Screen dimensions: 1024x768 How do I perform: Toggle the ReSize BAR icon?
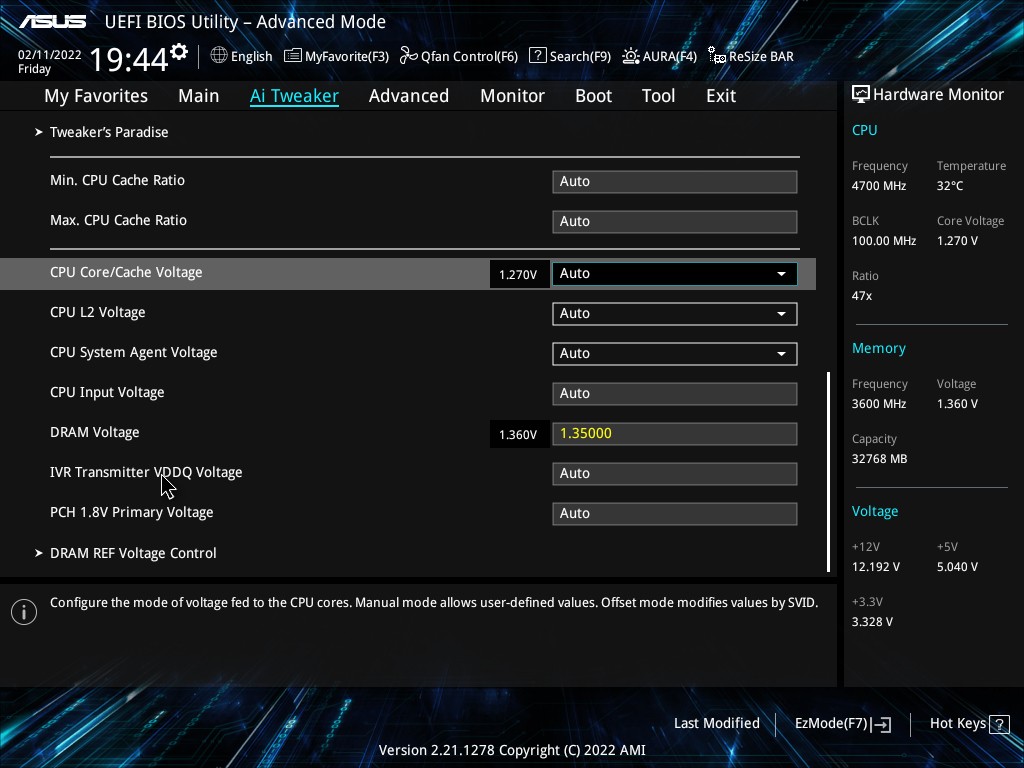click(716, 56)
